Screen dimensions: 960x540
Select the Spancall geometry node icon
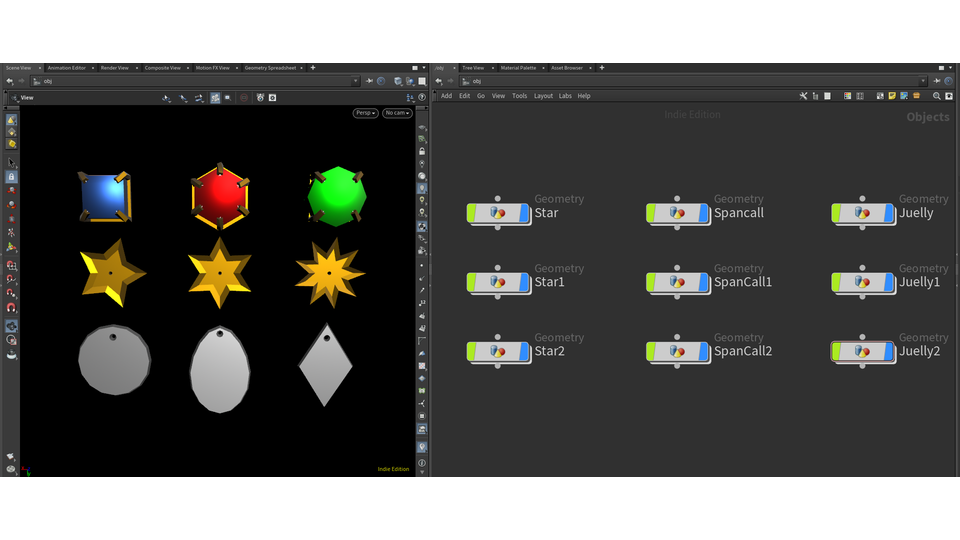click(x=677, y=213)
